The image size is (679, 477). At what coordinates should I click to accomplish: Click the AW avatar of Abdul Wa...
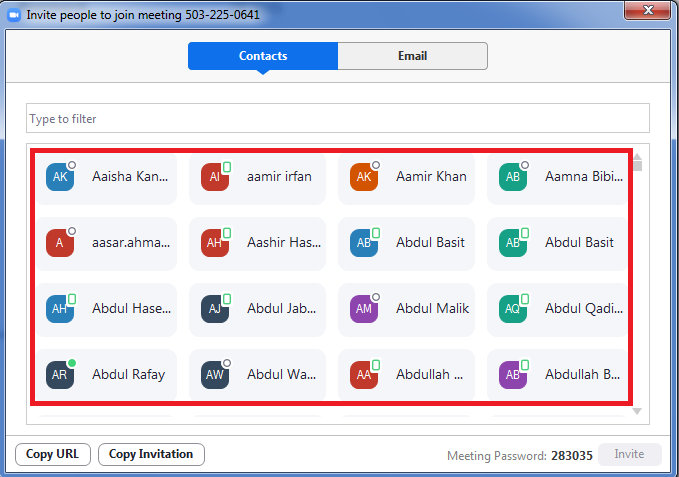click(x=215, y=375)
